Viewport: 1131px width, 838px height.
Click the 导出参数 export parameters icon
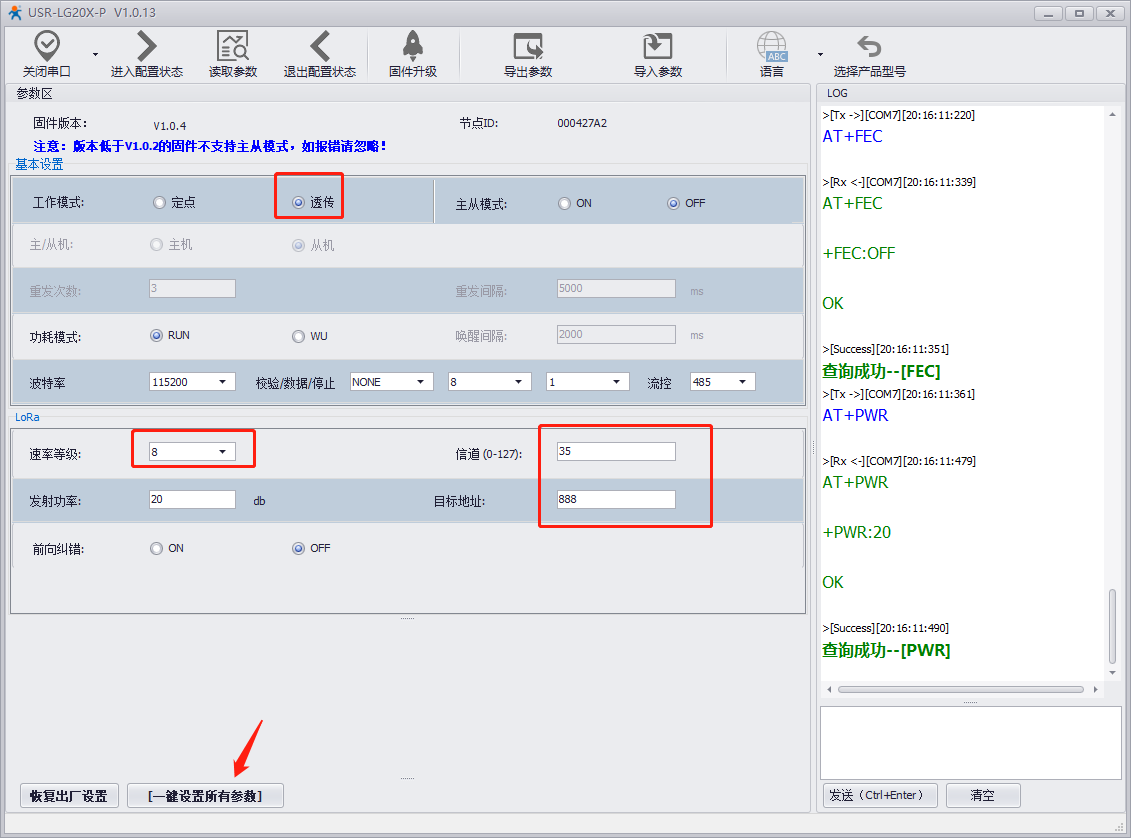pyautogui.click(x=527, y=46)
